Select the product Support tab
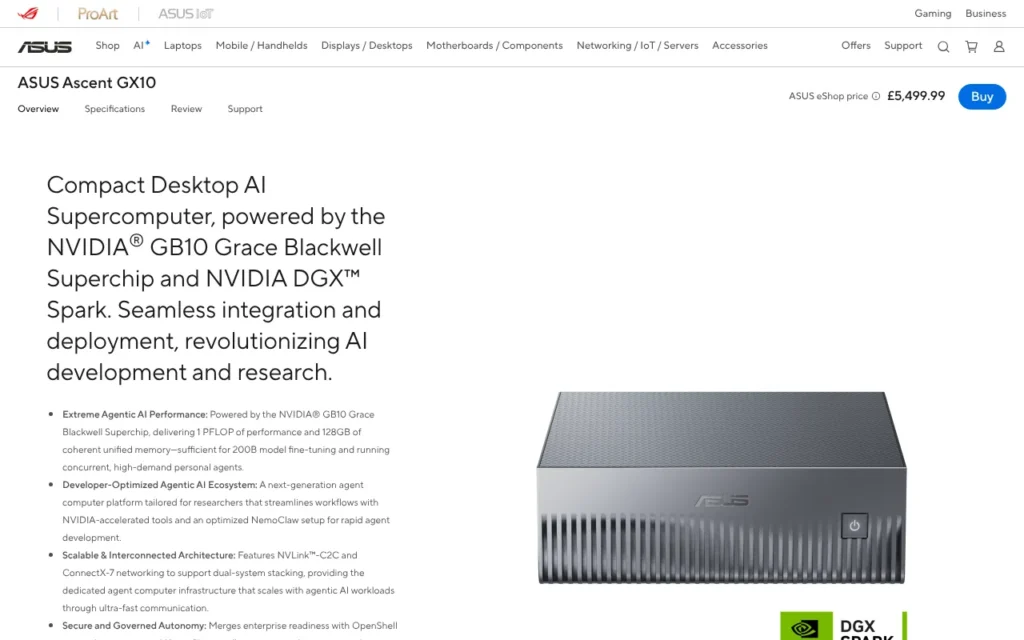The image size is (1024, 640). [245, 109]
